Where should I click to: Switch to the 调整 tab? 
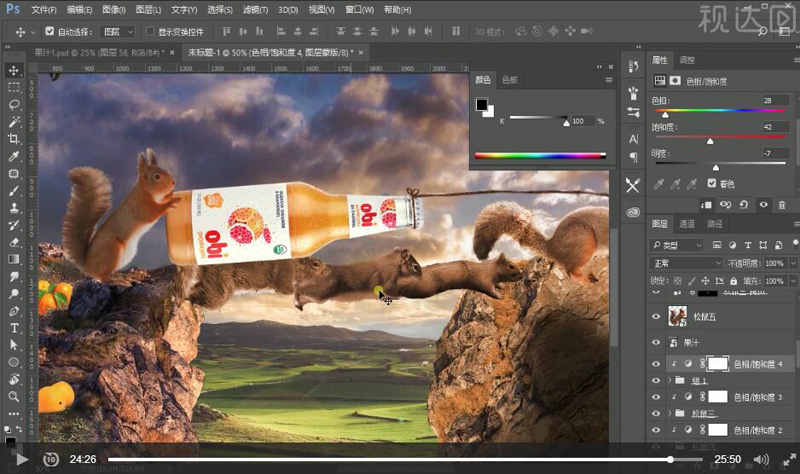(687, 60)
